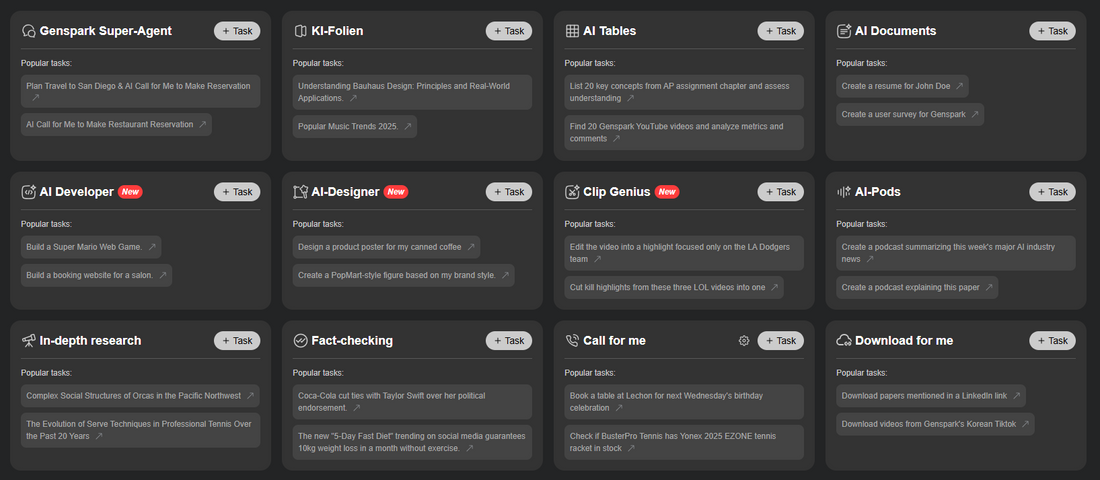Click the AI-Pods audio icon

coord(845,191)
